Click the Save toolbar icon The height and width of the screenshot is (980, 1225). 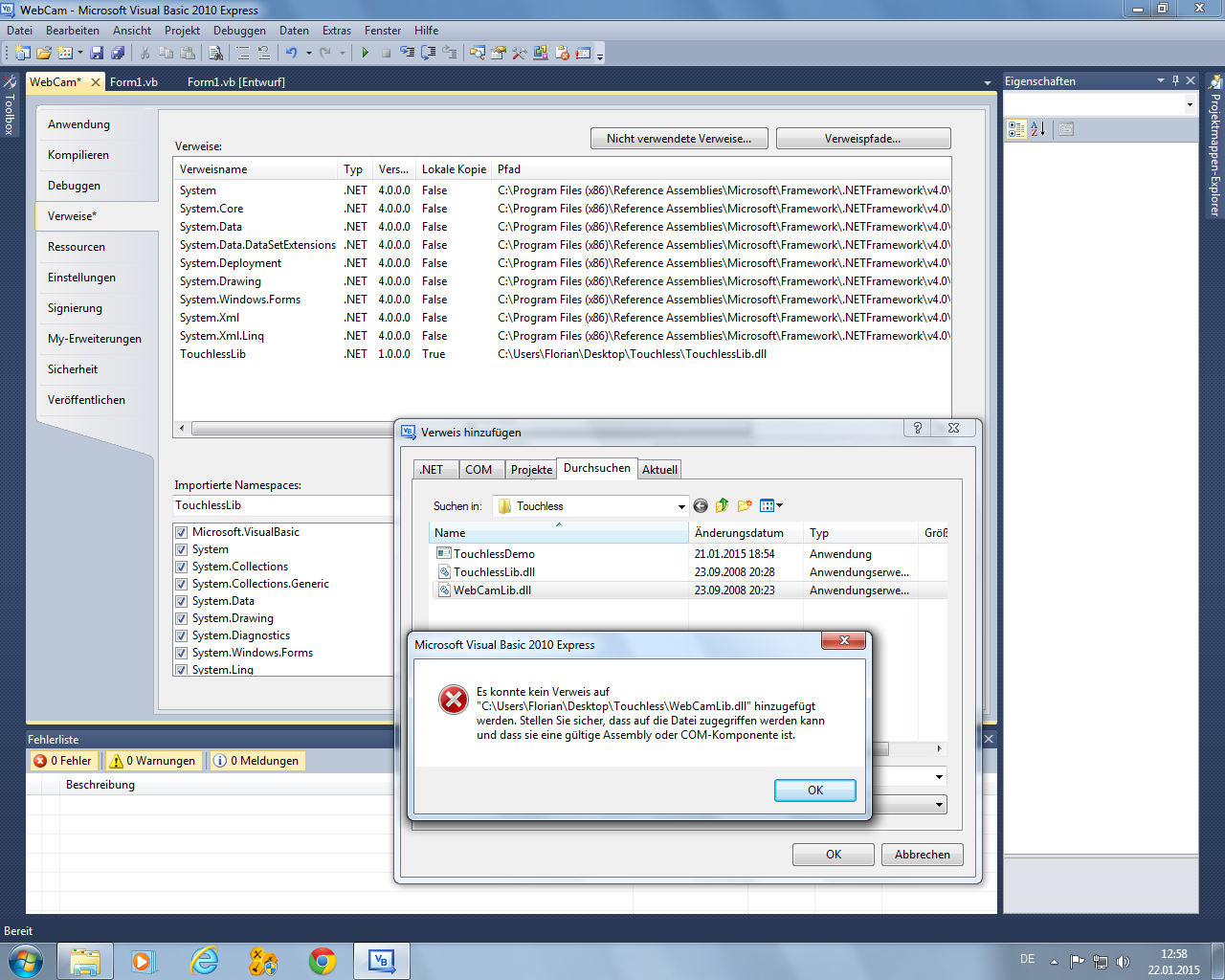coord(97,53)
